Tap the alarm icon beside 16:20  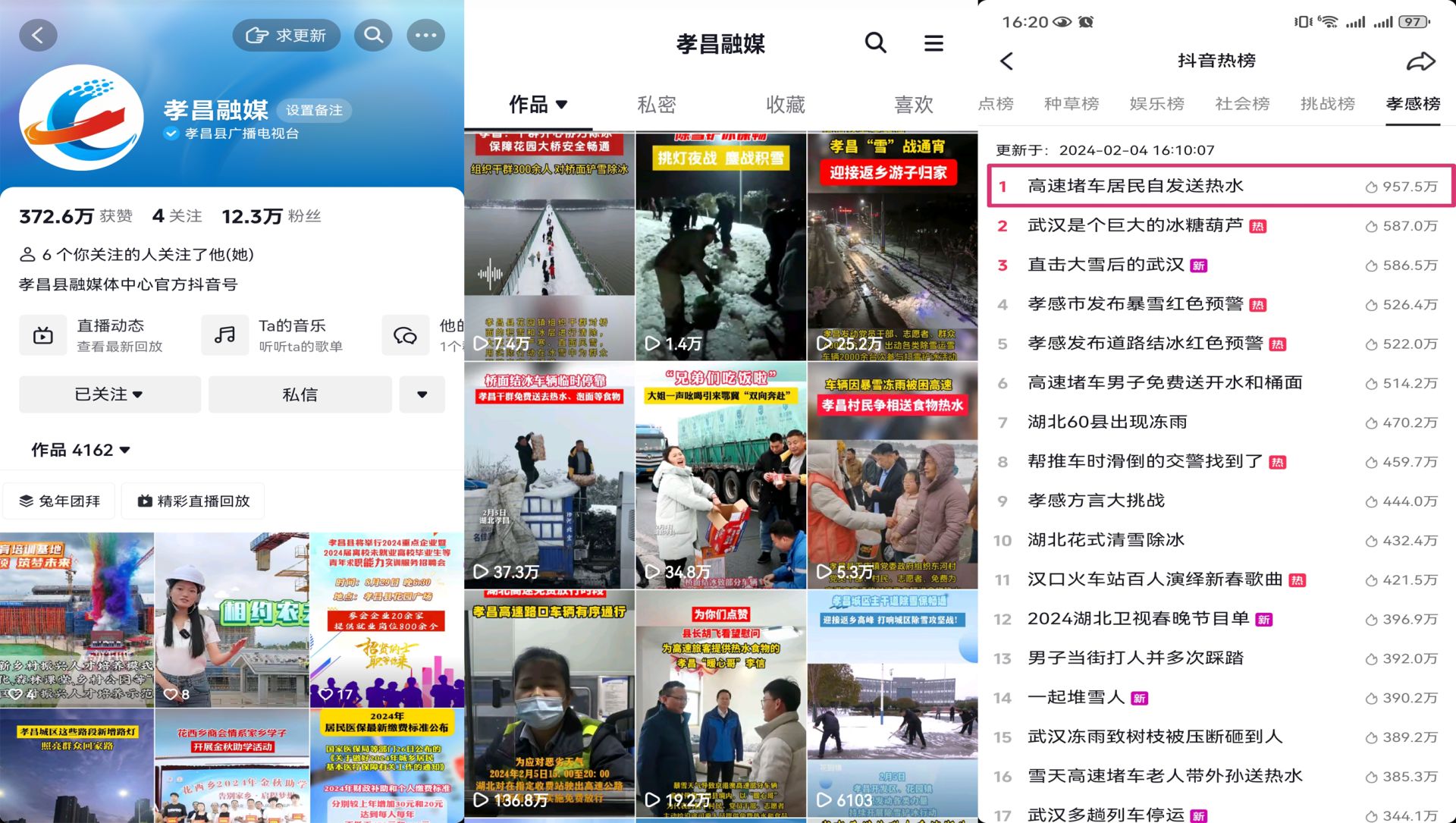[x=1086, y=22]
